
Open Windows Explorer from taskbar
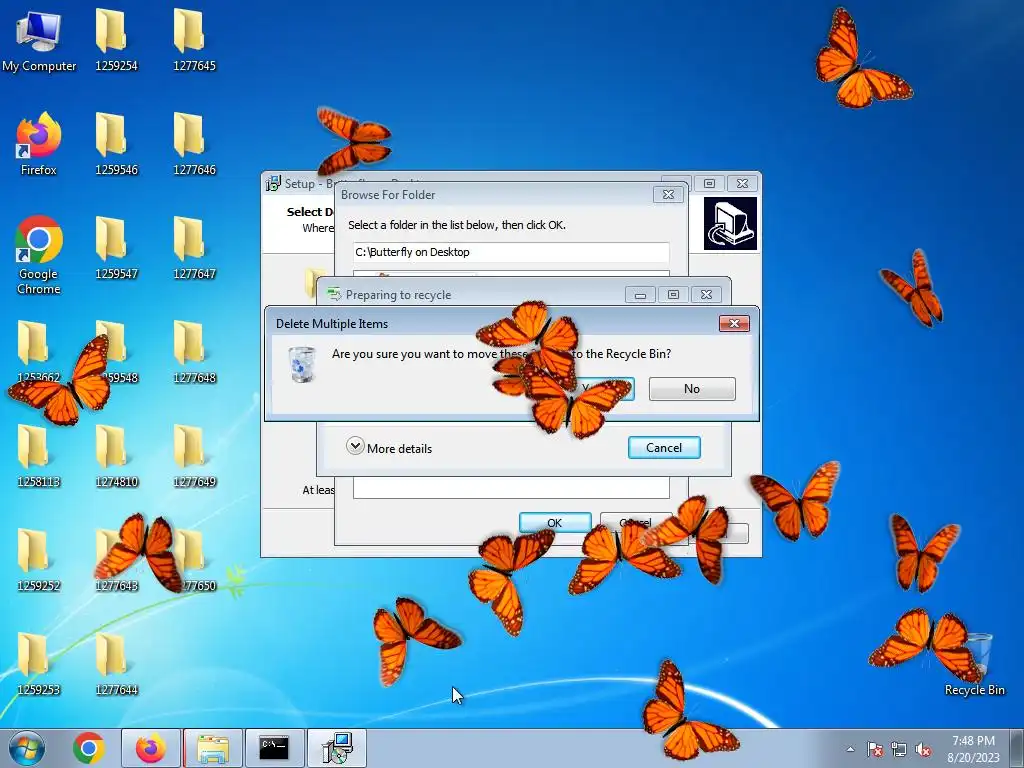pyautogui.click(x=213, y=748)
